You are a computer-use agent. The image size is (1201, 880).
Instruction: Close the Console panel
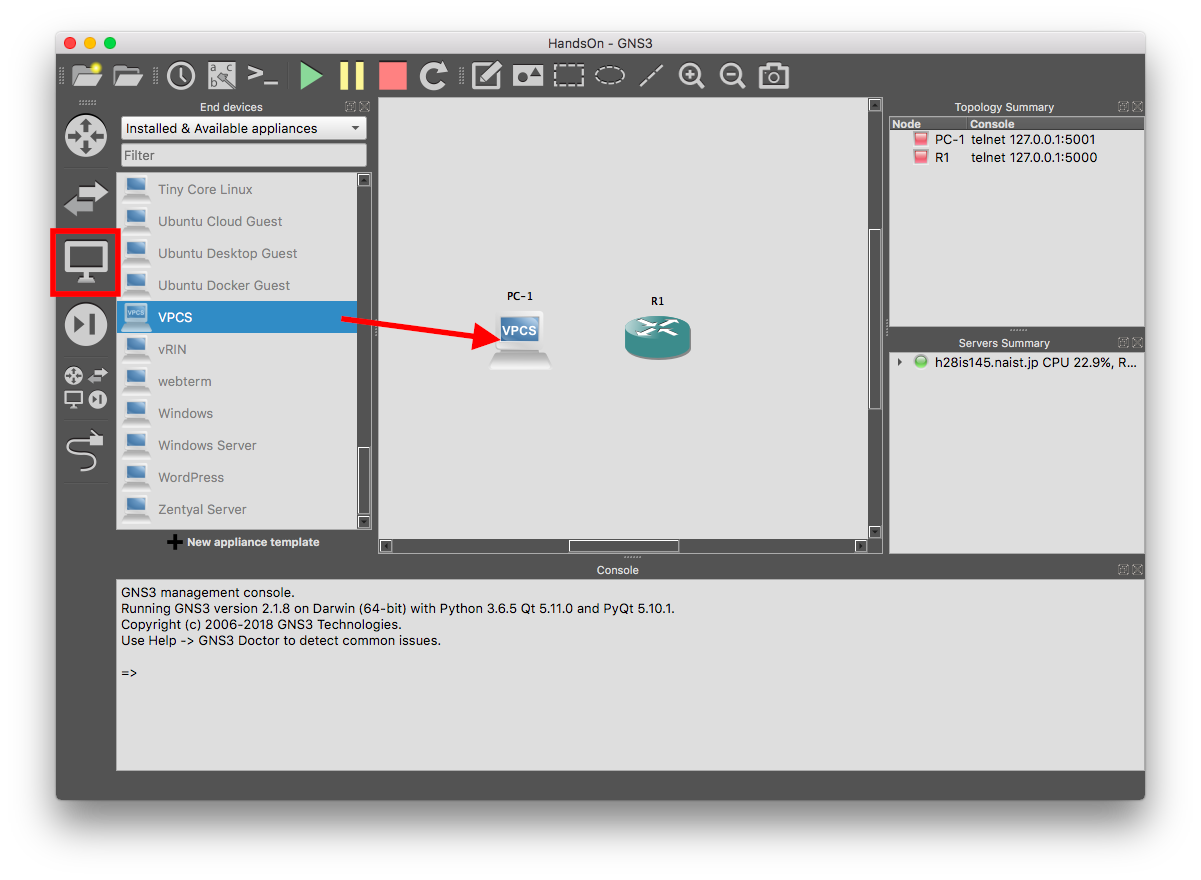tap(1138, 570)
